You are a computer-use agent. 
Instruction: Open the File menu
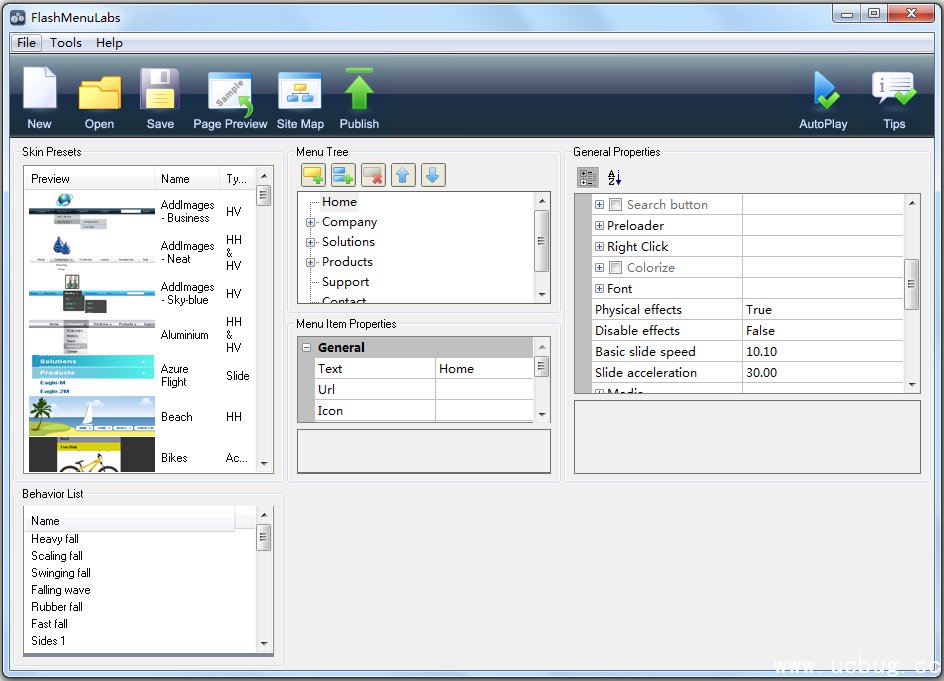(x=26, y=43)
